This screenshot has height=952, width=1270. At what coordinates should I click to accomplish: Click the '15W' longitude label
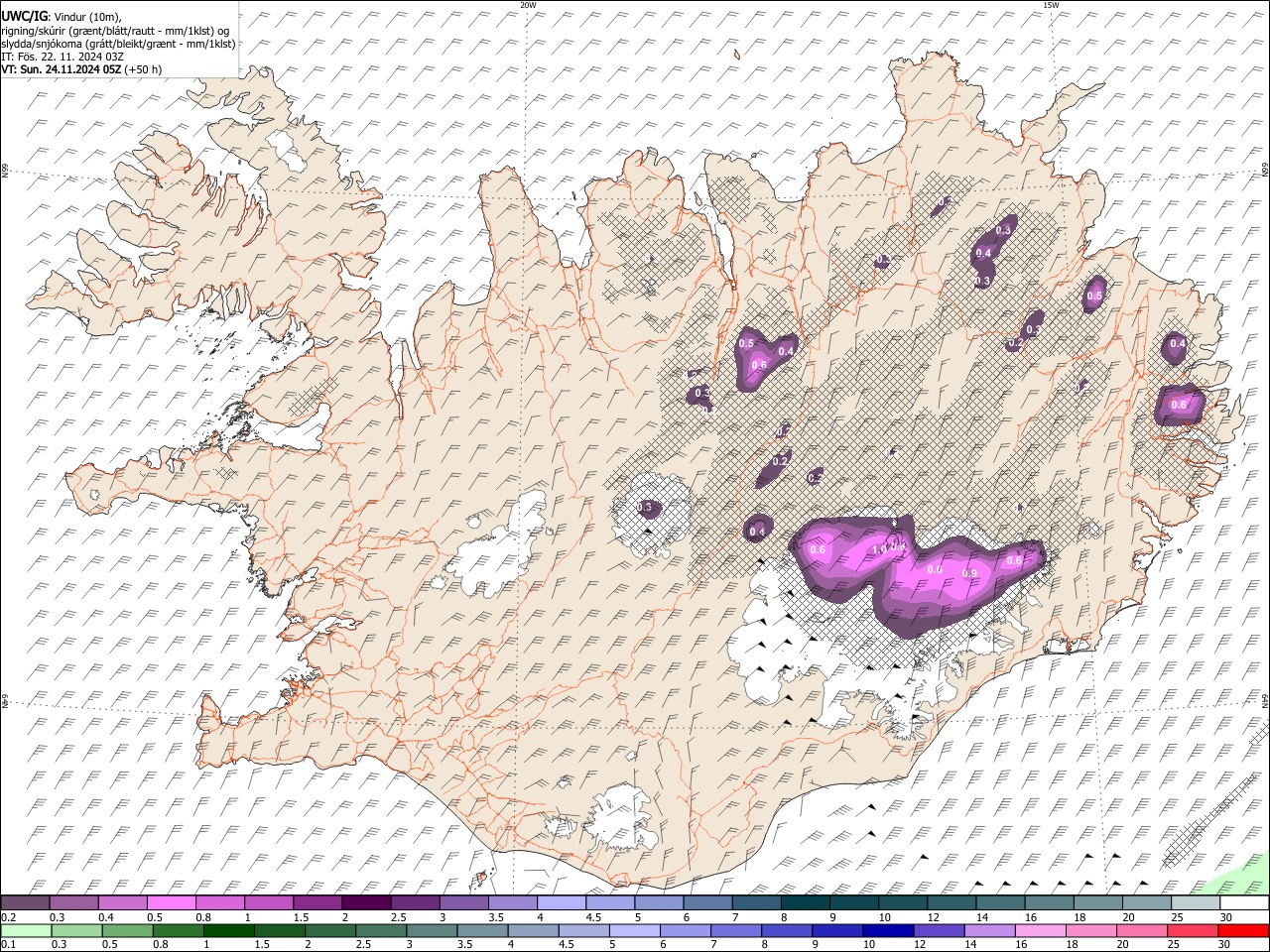[1051, 4]
